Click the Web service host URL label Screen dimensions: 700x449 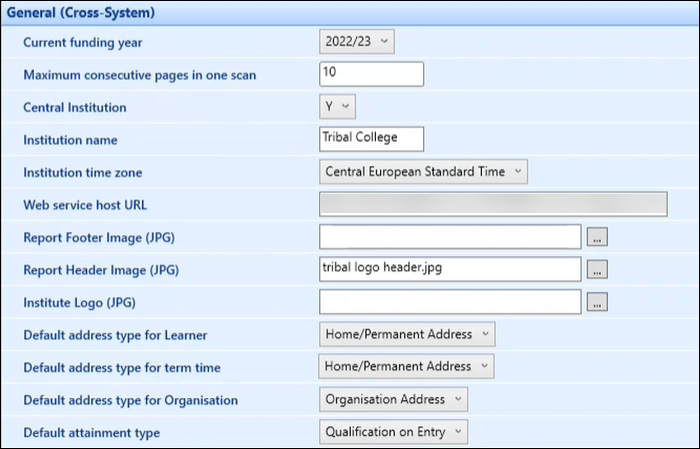(x=85, y=205)
